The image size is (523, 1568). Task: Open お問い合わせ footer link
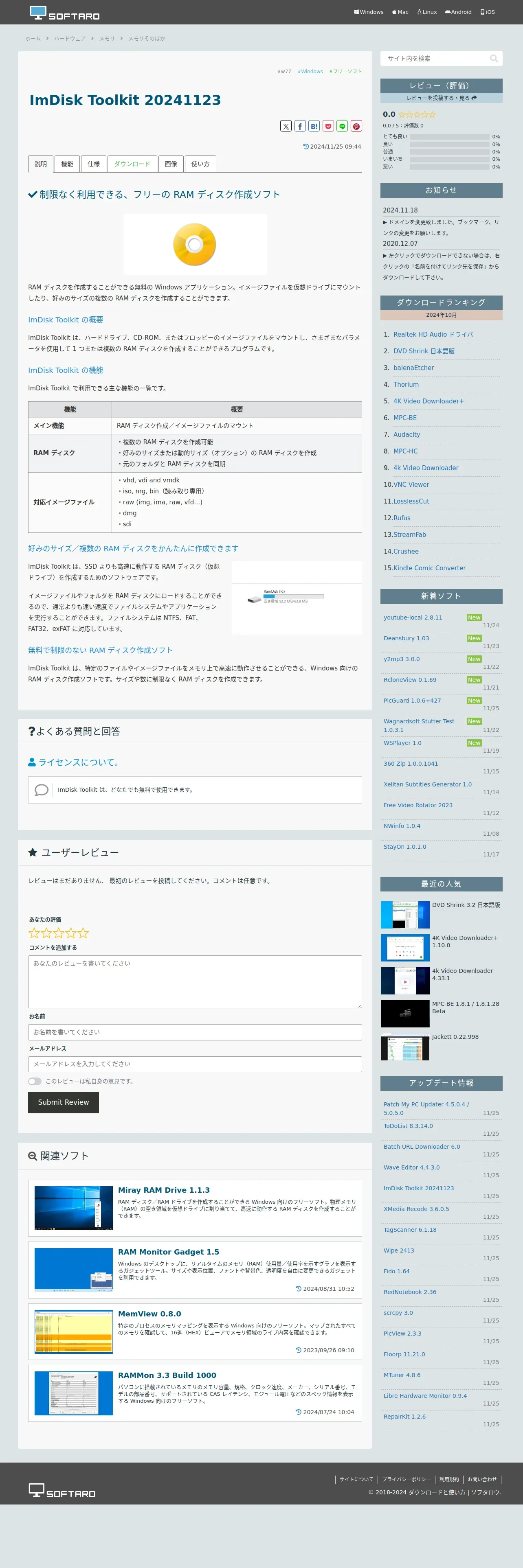(482, 1479)
